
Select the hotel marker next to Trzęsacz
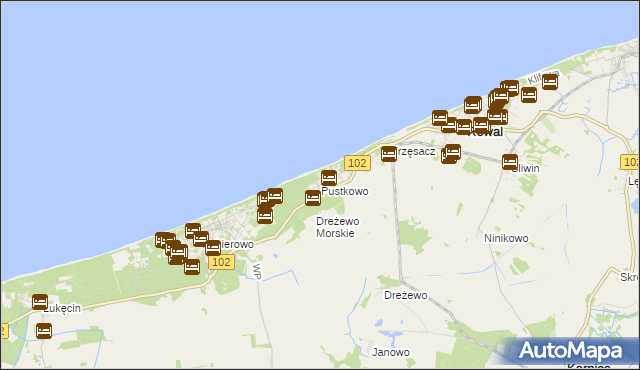[389, 154]
